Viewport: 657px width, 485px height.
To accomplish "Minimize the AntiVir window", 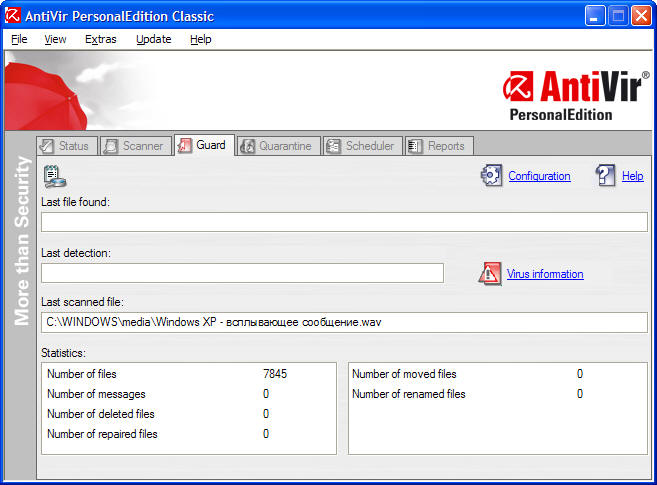I will (595, 16).
